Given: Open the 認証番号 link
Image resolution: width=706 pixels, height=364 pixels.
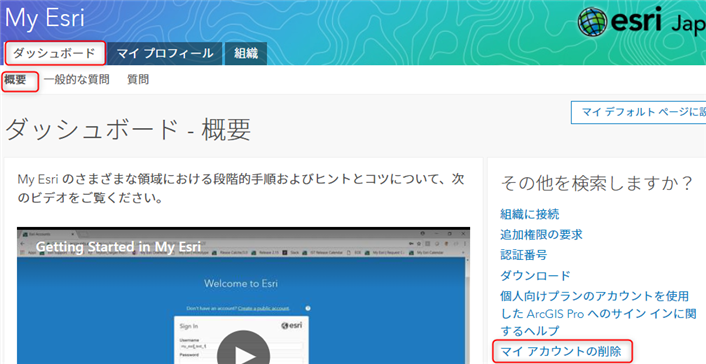Looking at the screenshot, I should 524,255.
